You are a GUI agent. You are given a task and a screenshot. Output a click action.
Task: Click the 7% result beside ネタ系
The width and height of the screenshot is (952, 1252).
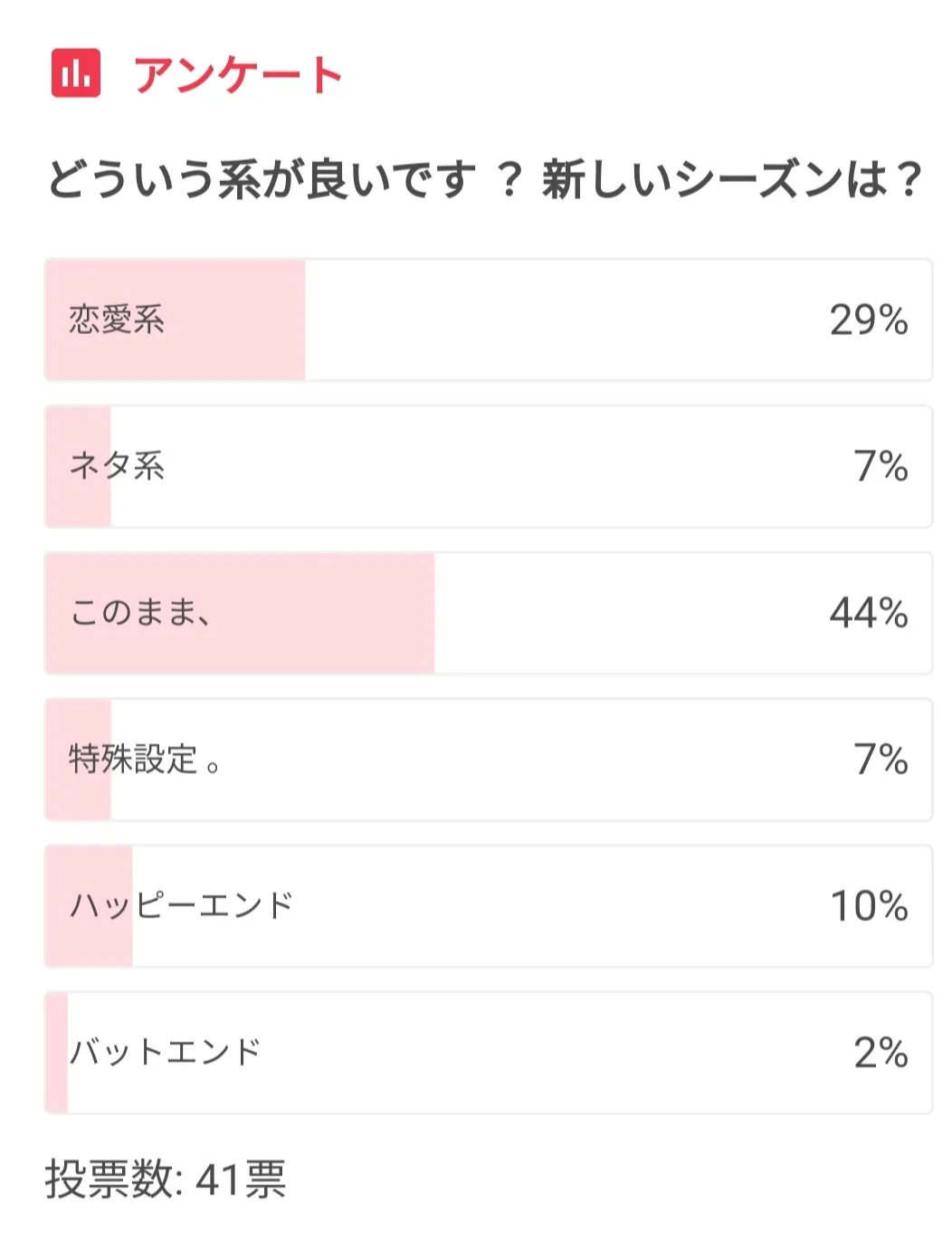[x=880, y=466]
